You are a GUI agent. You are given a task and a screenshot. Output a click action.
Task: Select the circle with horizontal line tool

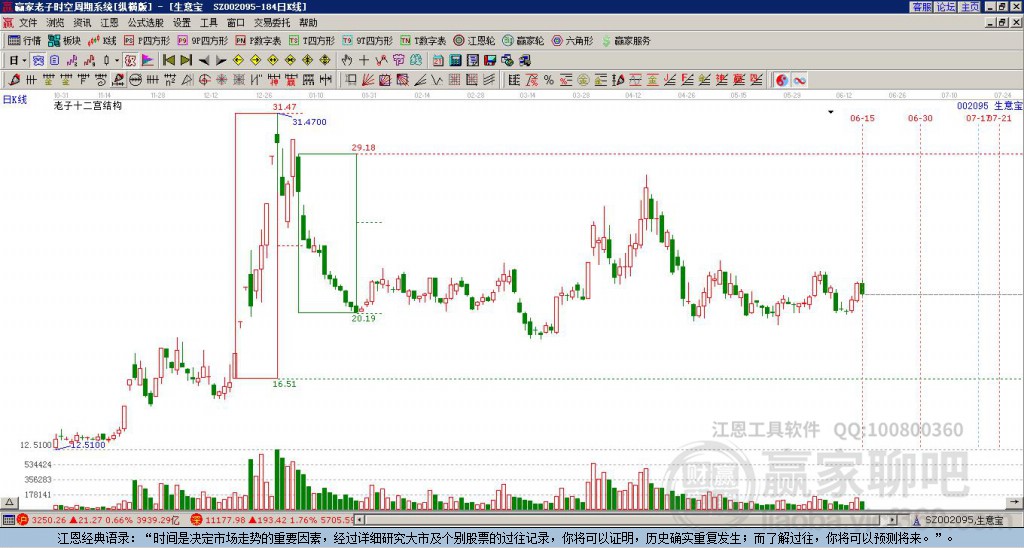(x=135, y=80)
